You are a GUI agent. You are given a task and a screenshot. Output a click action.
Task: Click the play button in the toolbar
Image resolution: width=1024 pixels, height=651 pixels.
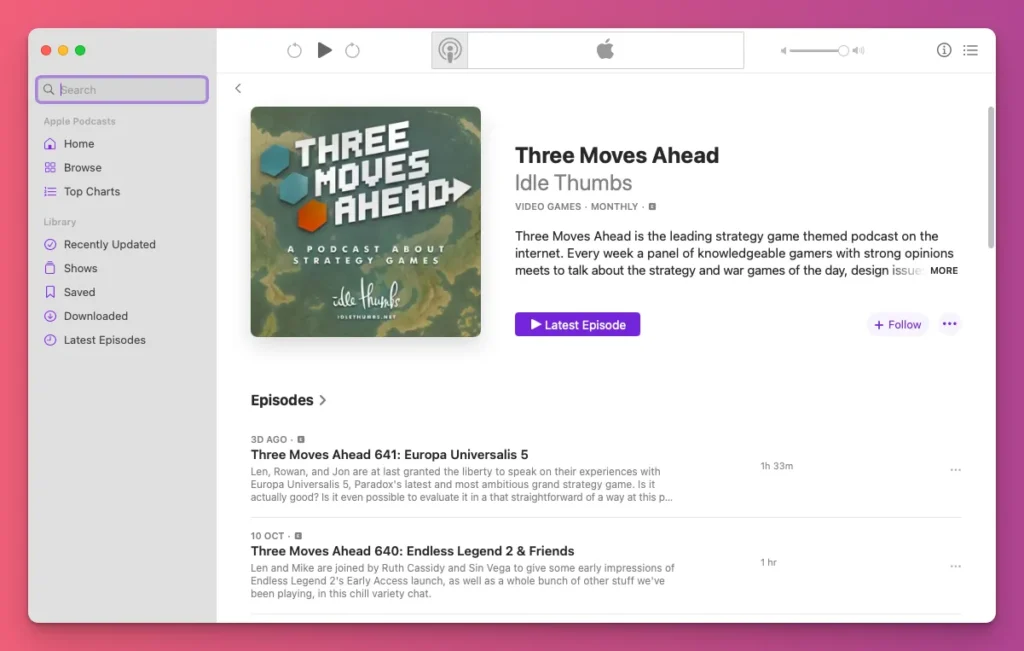pos(324,50)
